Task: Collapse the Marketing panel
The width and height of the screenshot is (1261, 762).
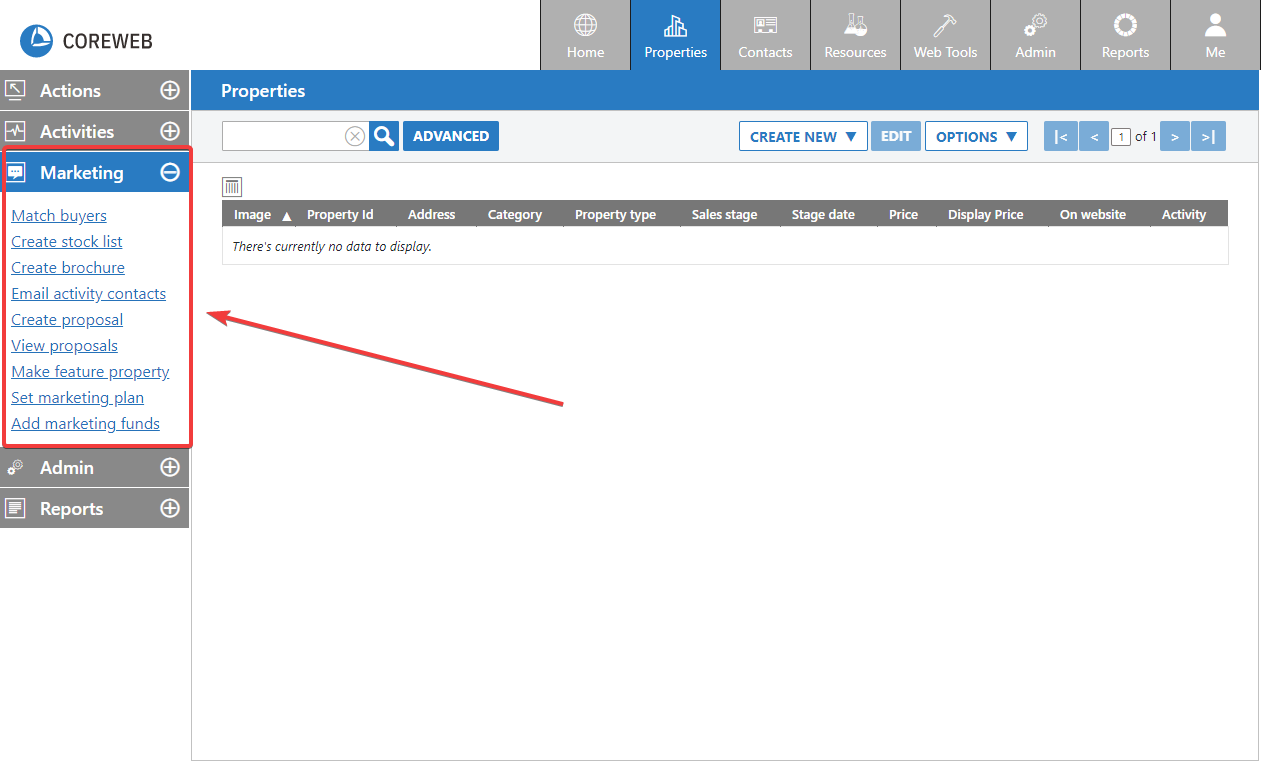Action: [170, 173]
